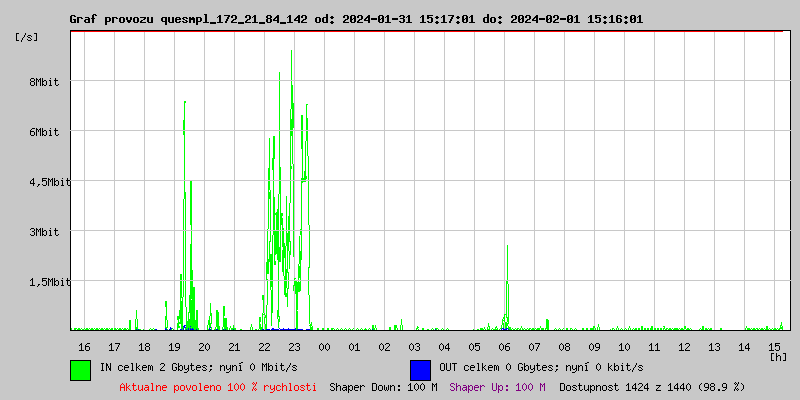The height and width of the screenshot is (400, 800).
Task: Click the 4,5Mbit y-axis label
Action: coord(47,182)
